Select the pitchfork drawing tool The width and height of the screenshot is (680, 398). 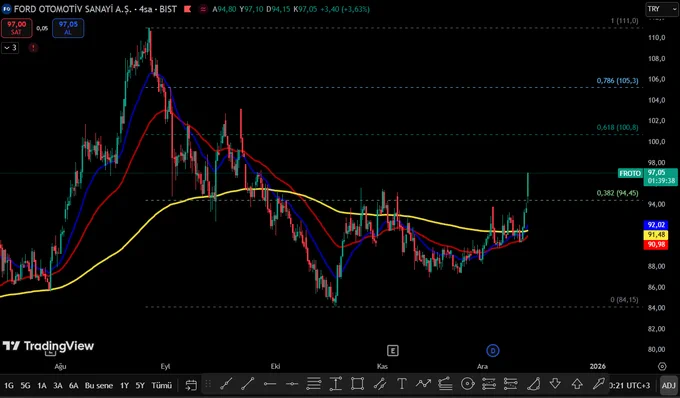(445, 384)
